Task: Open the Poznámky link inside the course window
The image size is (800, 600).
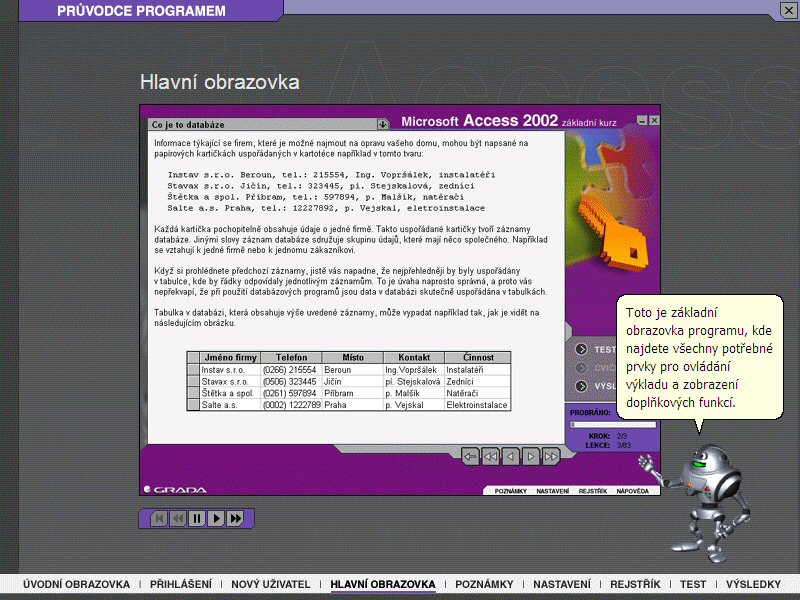Action: [510, 491]
